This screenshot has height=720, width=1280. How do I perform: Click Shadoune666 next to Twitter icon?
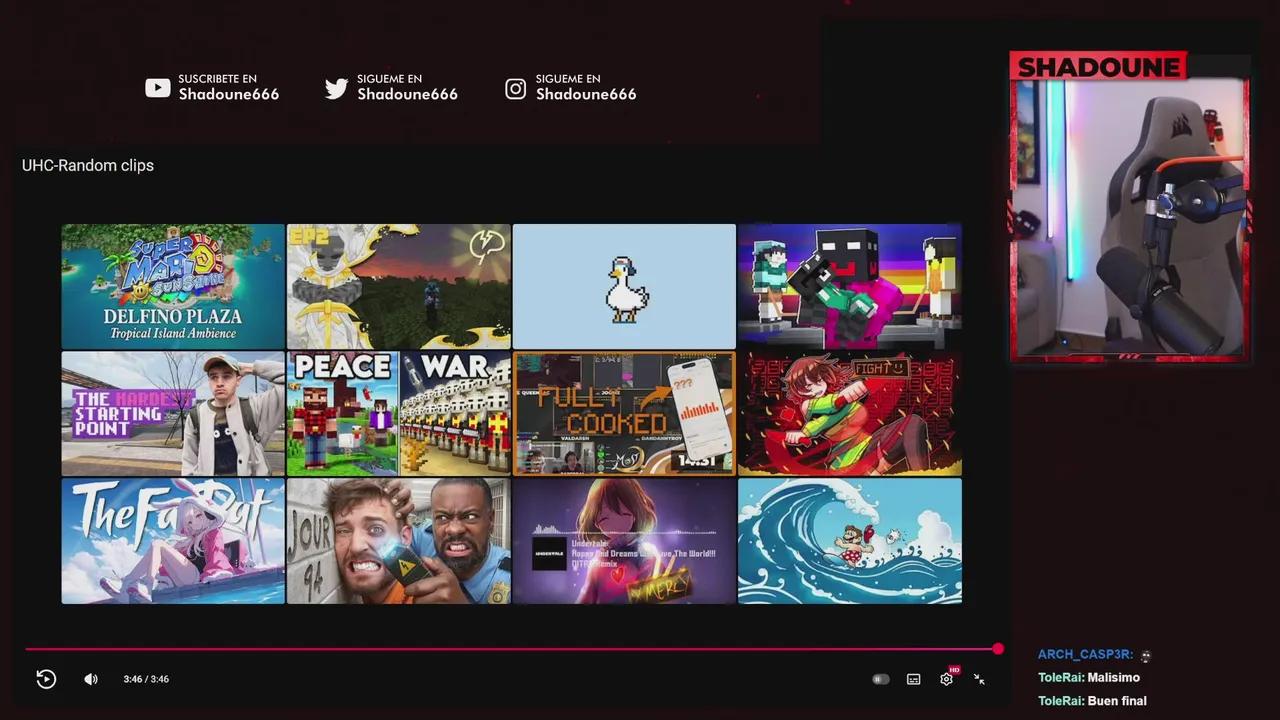407,94
